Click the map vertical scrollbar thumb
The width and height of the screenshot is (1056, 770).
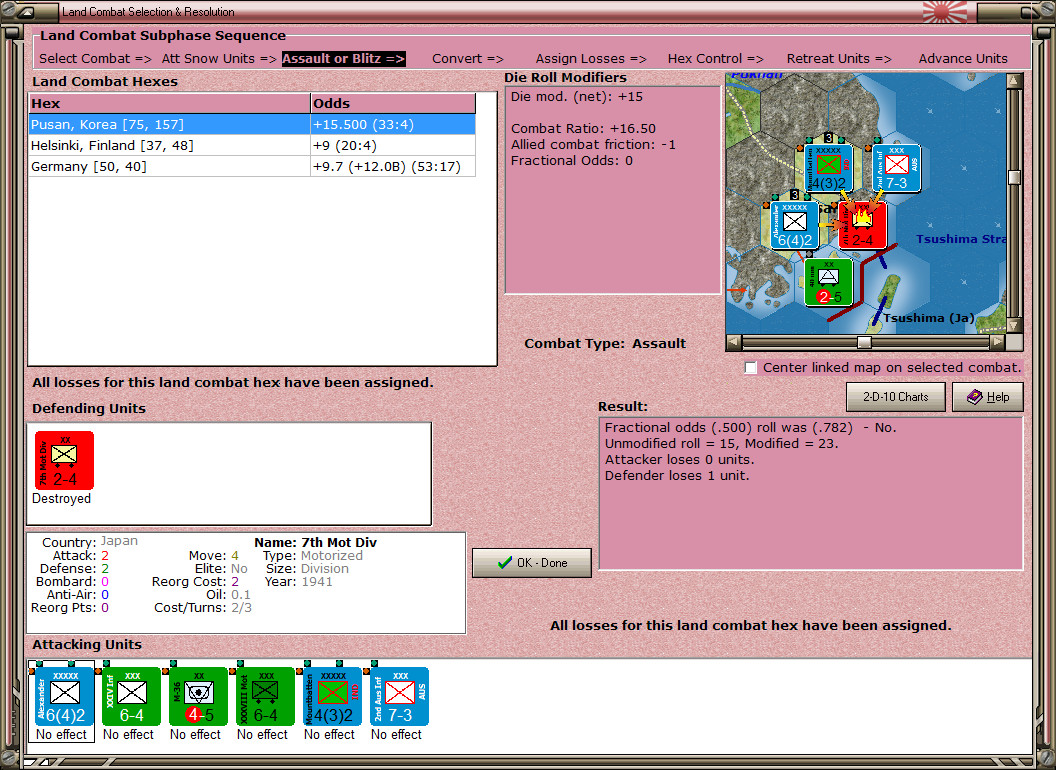tap(1014, 177)
